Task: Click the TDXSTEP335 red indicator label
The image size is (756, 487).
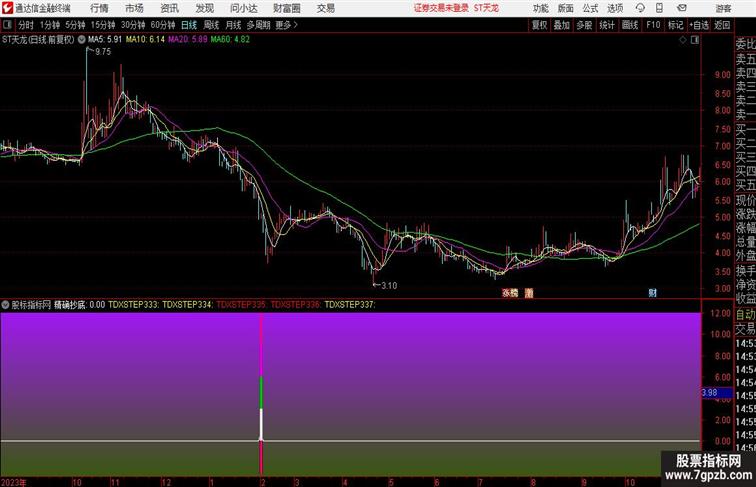Action: click(242, 305)
